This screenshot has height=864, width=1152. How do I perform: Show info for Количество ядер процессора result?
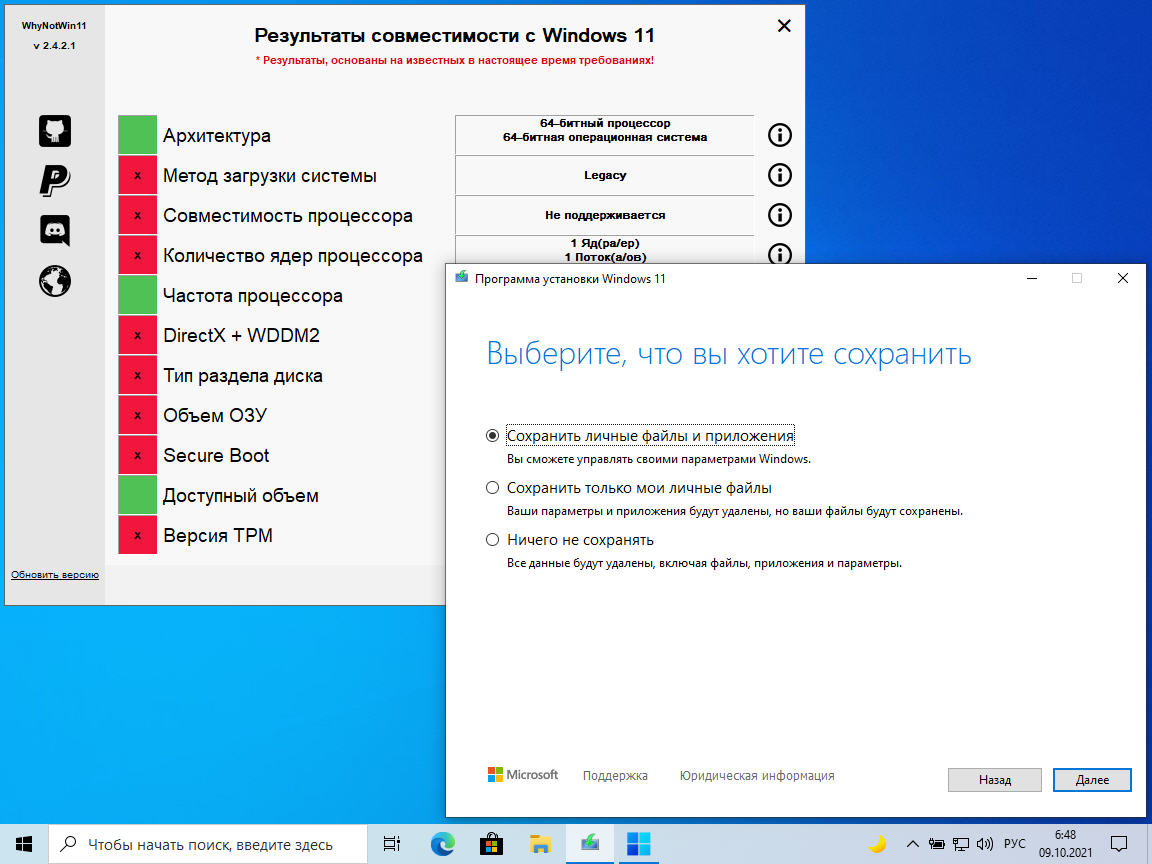tap(780, 253)
